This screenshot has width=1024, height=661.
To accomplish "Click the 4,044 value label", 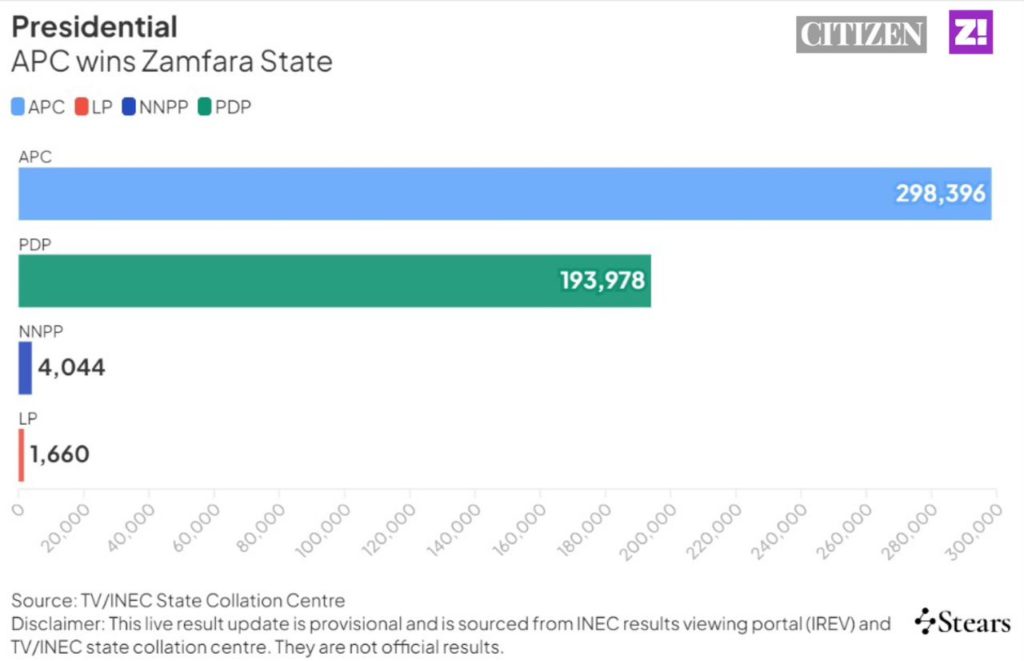I will click(x=71, y=368).
